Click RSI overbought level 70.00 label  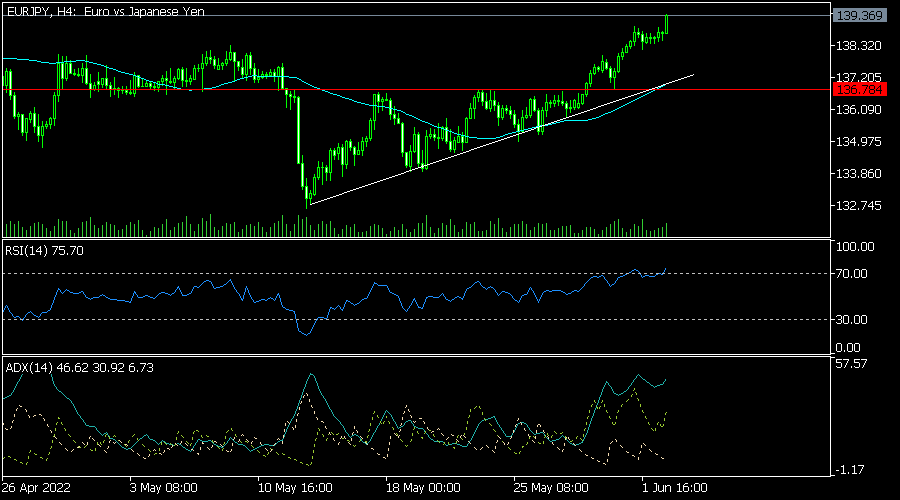click(x=852, y=274)
